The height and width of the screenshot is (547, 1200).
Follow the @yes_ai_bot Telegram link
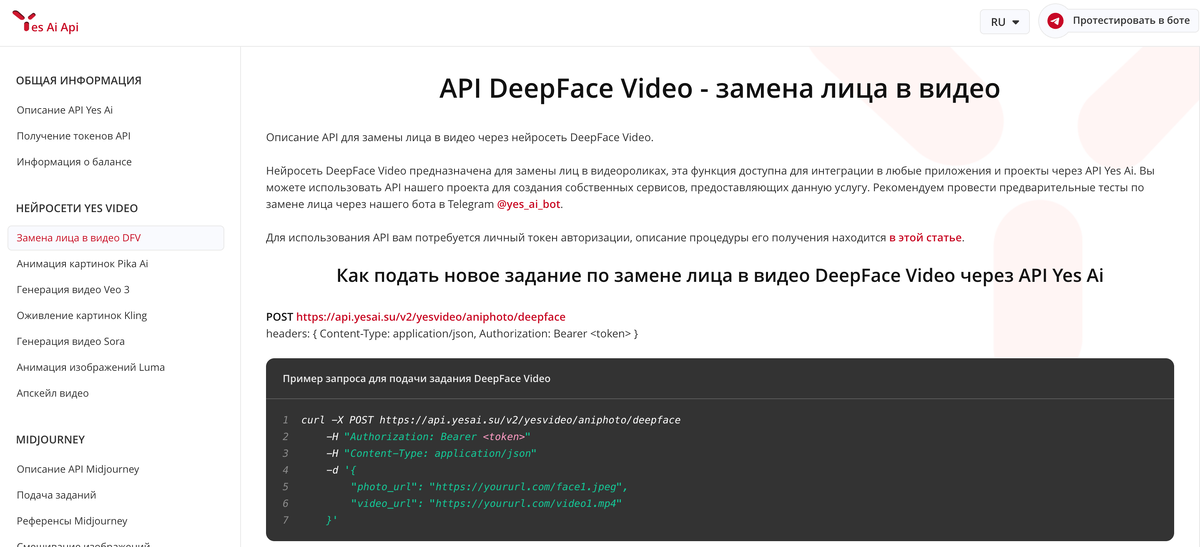529,204
